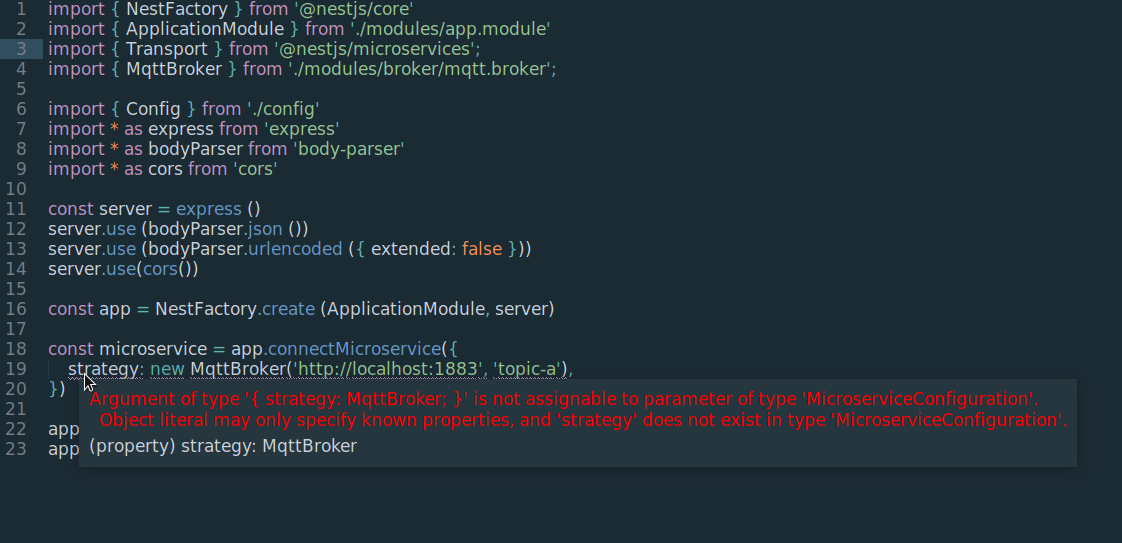The width and height of the screenshot is (1122, 543).
Task: Click line number 19 in the gutter
Action: [16, 368]
